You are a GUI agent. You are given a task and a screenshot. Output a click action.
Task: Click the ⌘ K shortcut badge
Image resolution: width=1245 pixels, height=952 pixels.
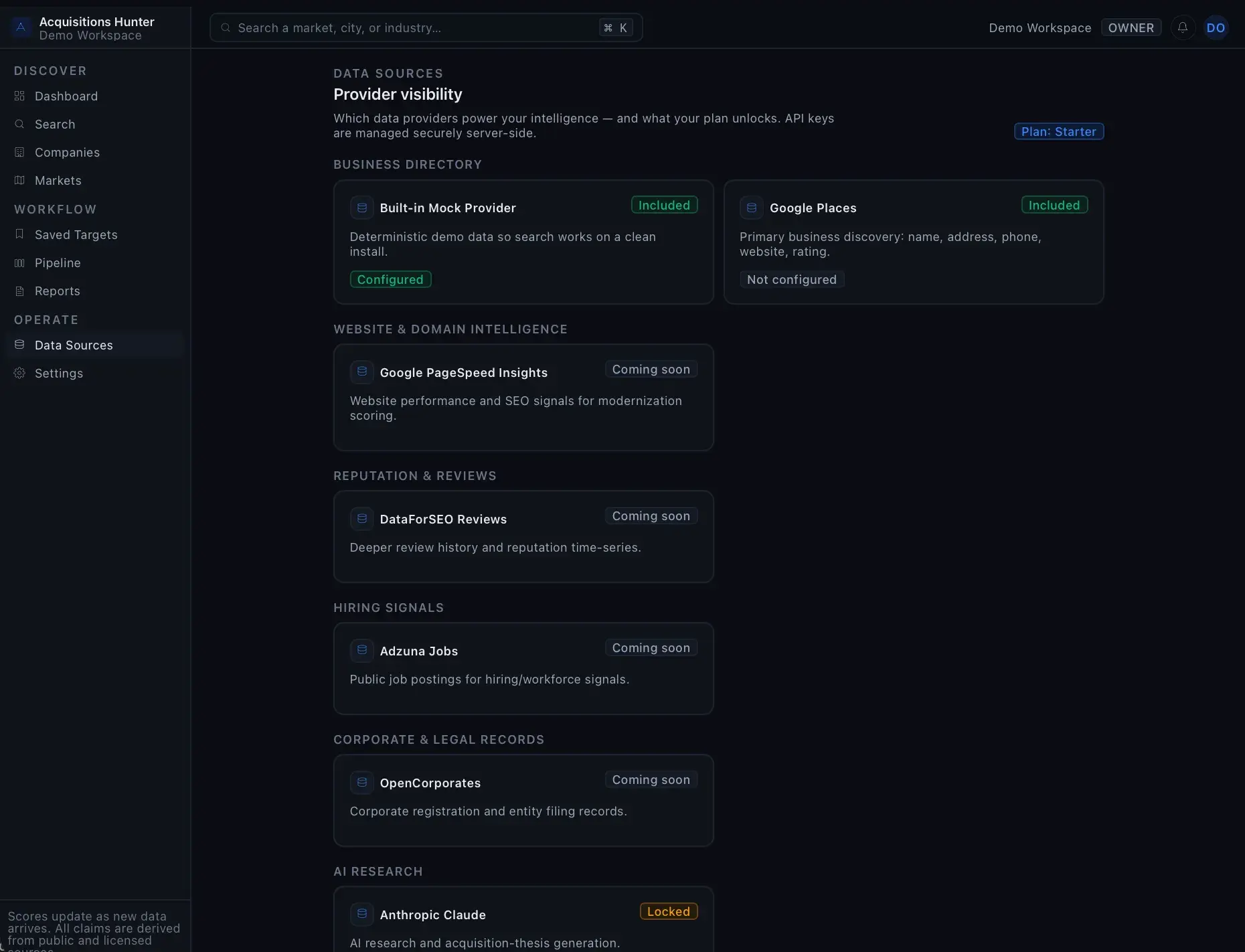pos(615,27)
